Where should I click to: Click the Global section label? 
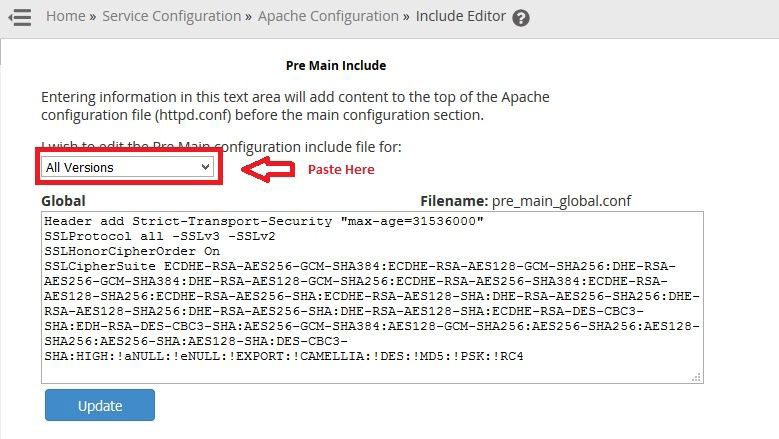click(64, 201)
